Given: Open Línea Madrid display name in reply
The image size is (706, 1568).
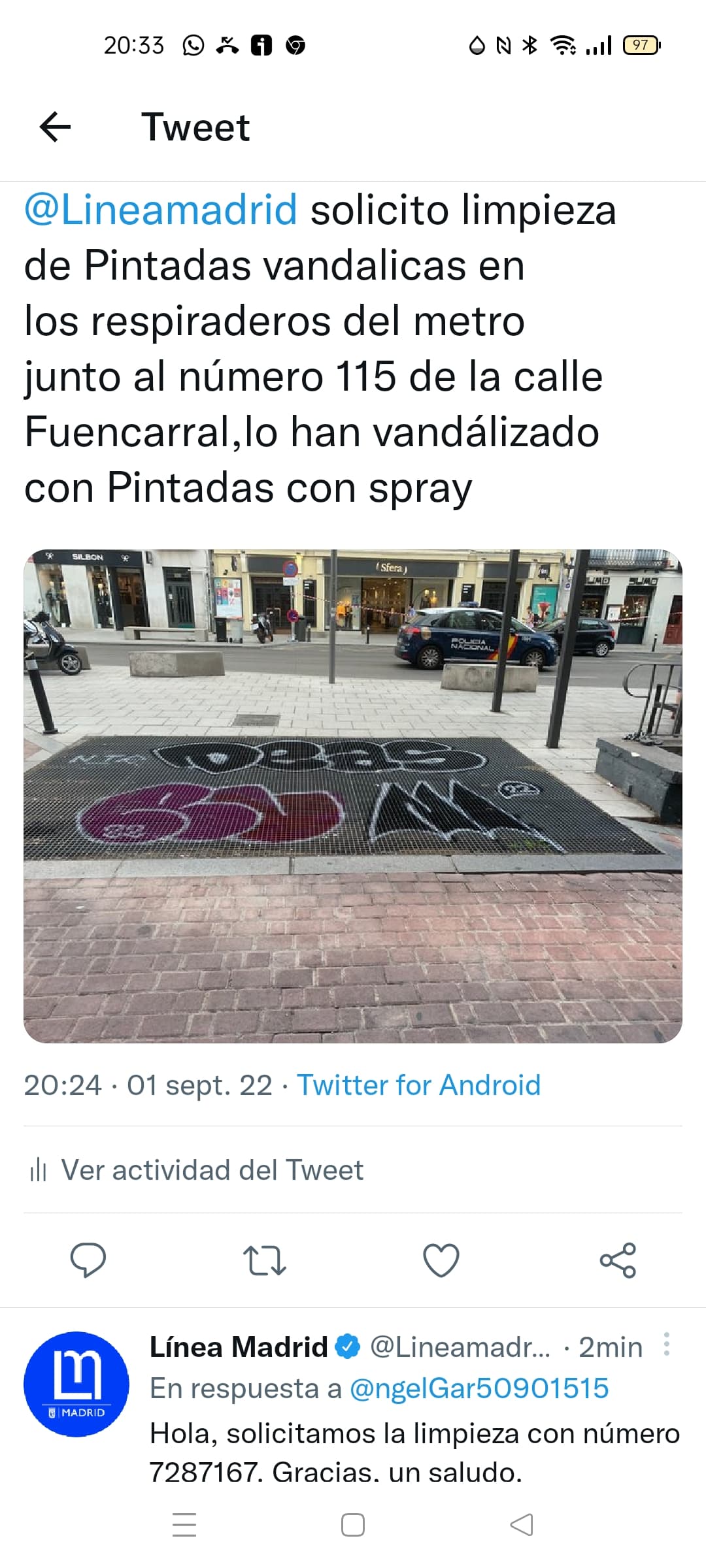Looking at the screenshot, I should coord(239,1347).
